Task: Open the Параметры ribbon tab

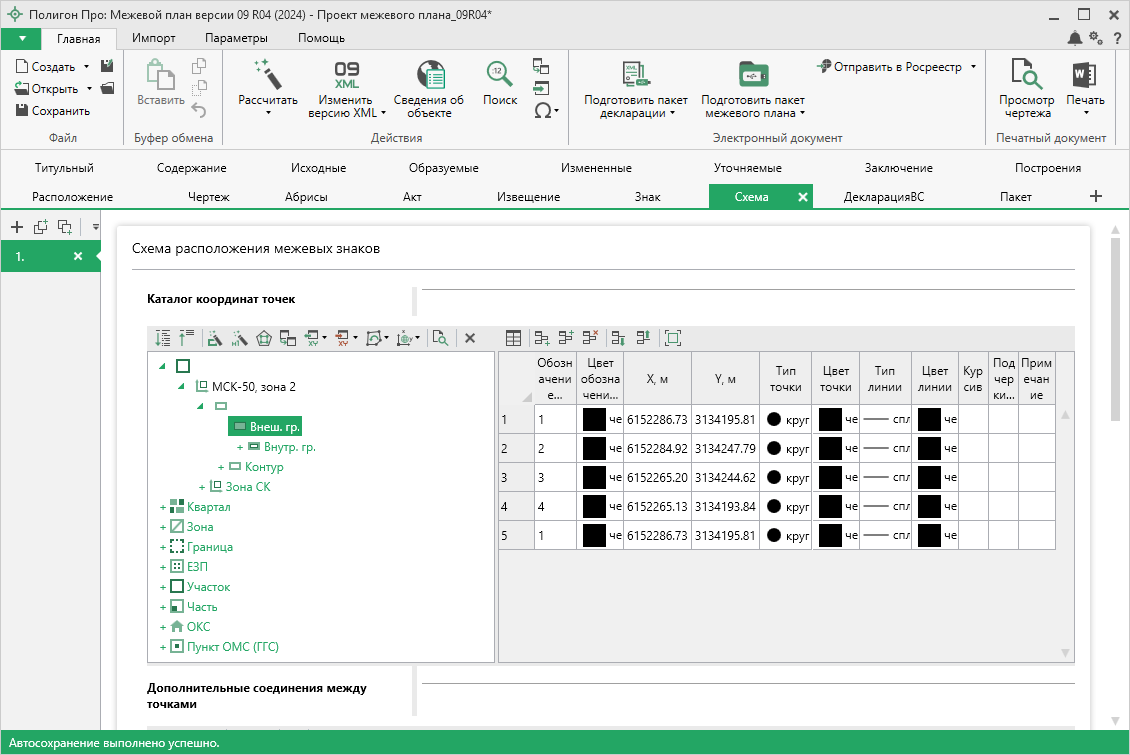Action: (x=236, y=38)
